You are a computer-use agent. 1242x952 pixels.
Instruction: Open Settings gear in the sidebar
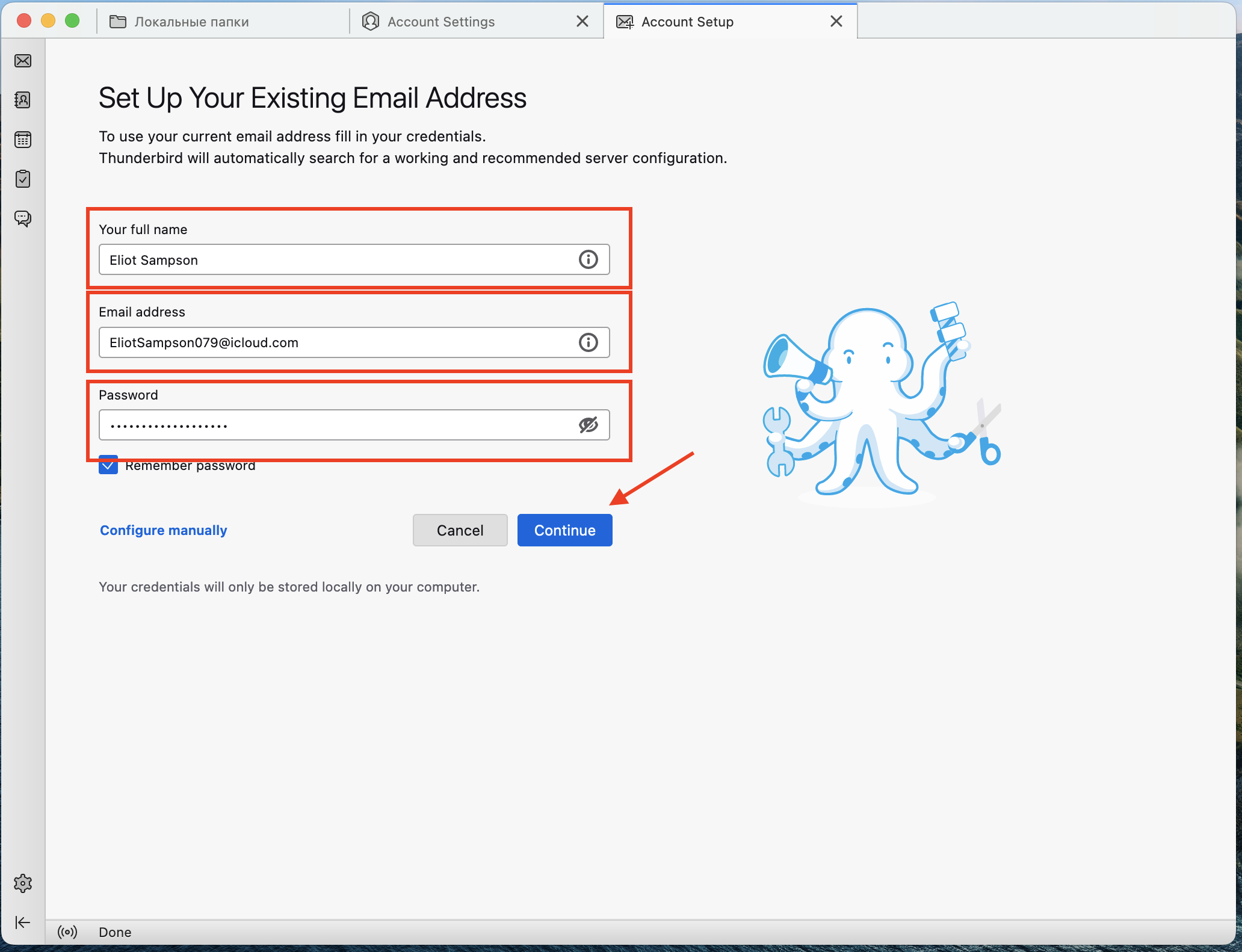pos(23,883)
